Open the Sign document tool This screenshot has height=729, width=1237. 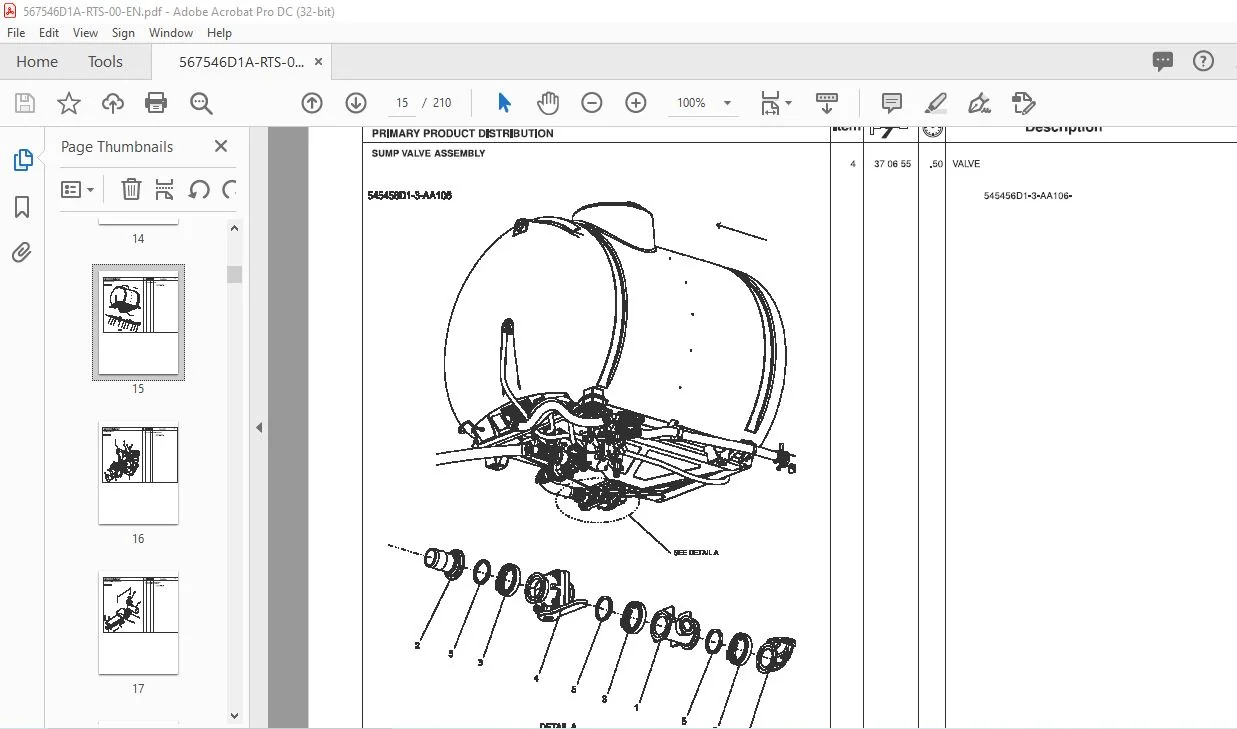pyautogui.click(x=980, y=103)
